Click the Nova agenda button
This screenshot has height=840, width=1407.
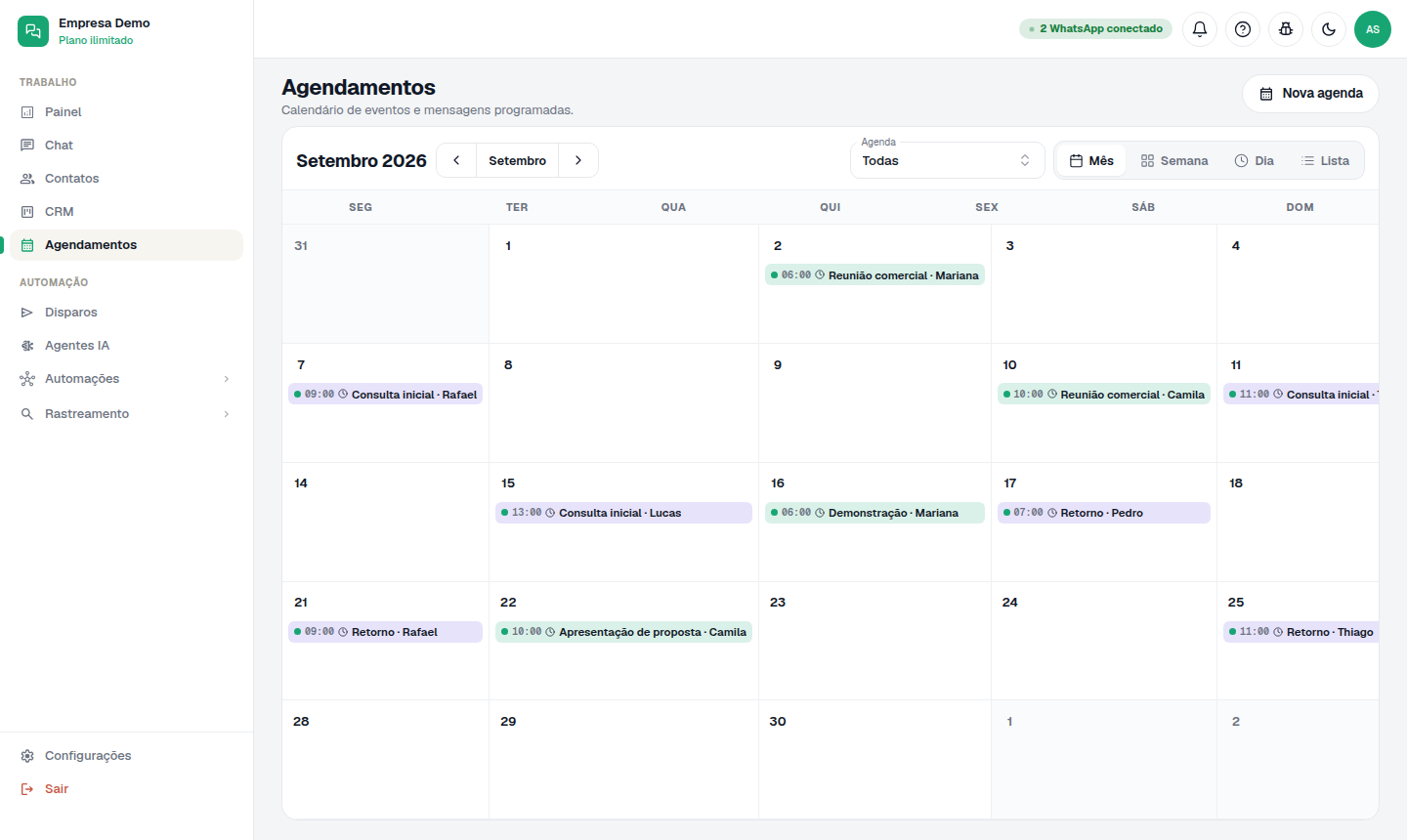pos(1310,94)
